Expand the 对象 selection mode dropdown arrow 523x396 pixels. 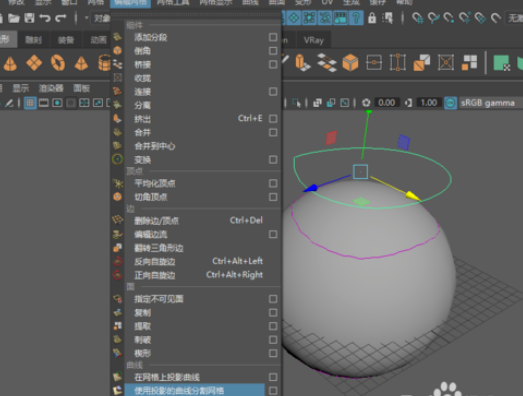tap(86, 18)
